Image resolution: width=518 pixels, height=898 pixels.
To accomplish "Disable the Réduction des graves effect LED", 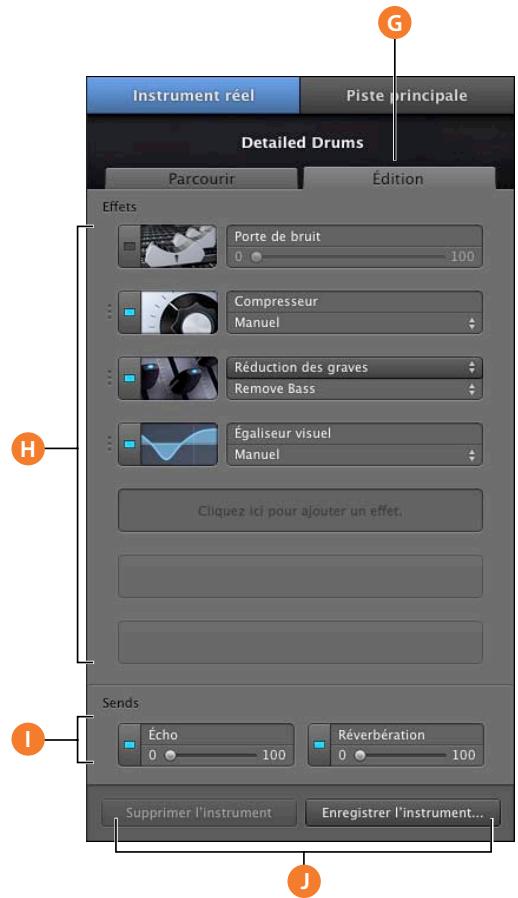I will pos(130,379).
